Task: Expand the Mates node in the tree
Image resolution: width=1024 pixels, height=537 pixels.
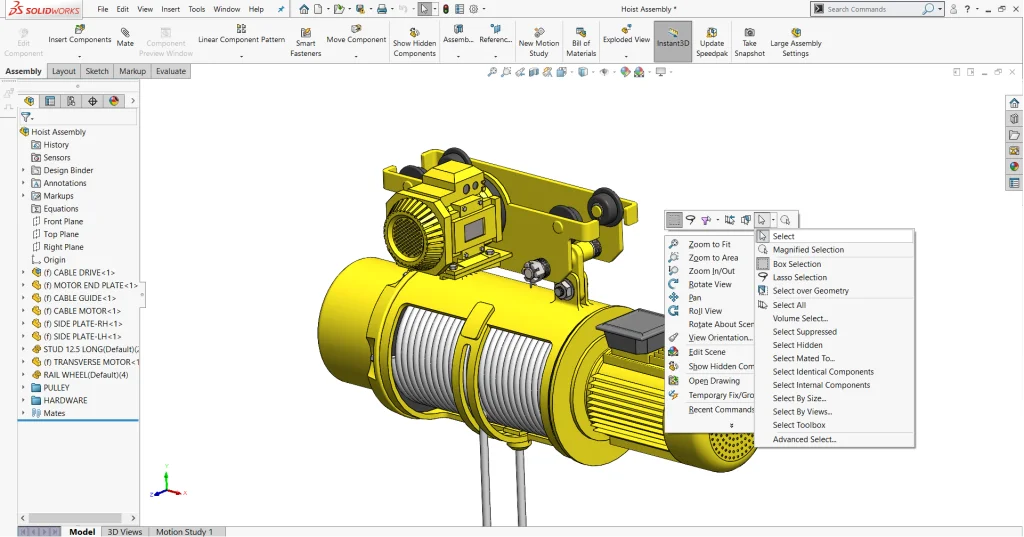Action: pos(24,413)
